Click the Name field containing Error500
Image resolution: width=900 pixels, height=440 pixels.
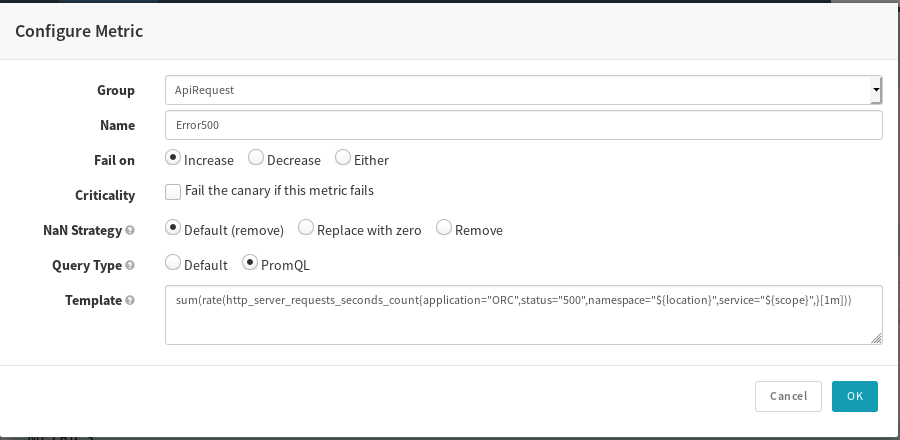click(x=523, y=125)
